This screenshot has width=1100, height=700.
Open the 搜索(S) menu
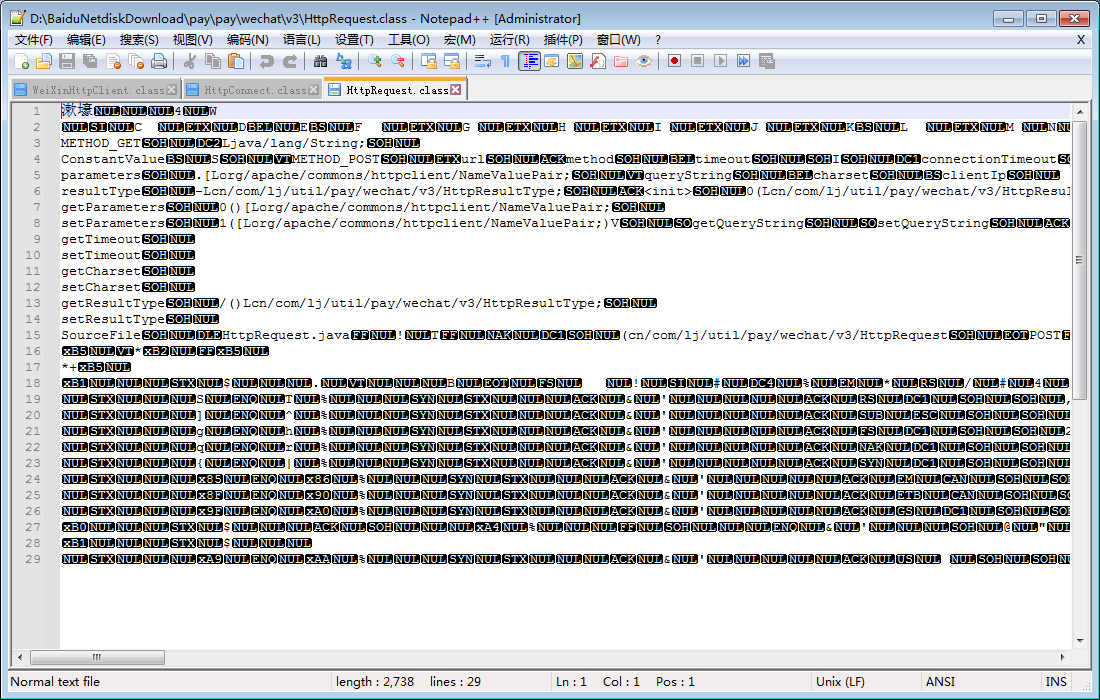[x=139, y=40]
